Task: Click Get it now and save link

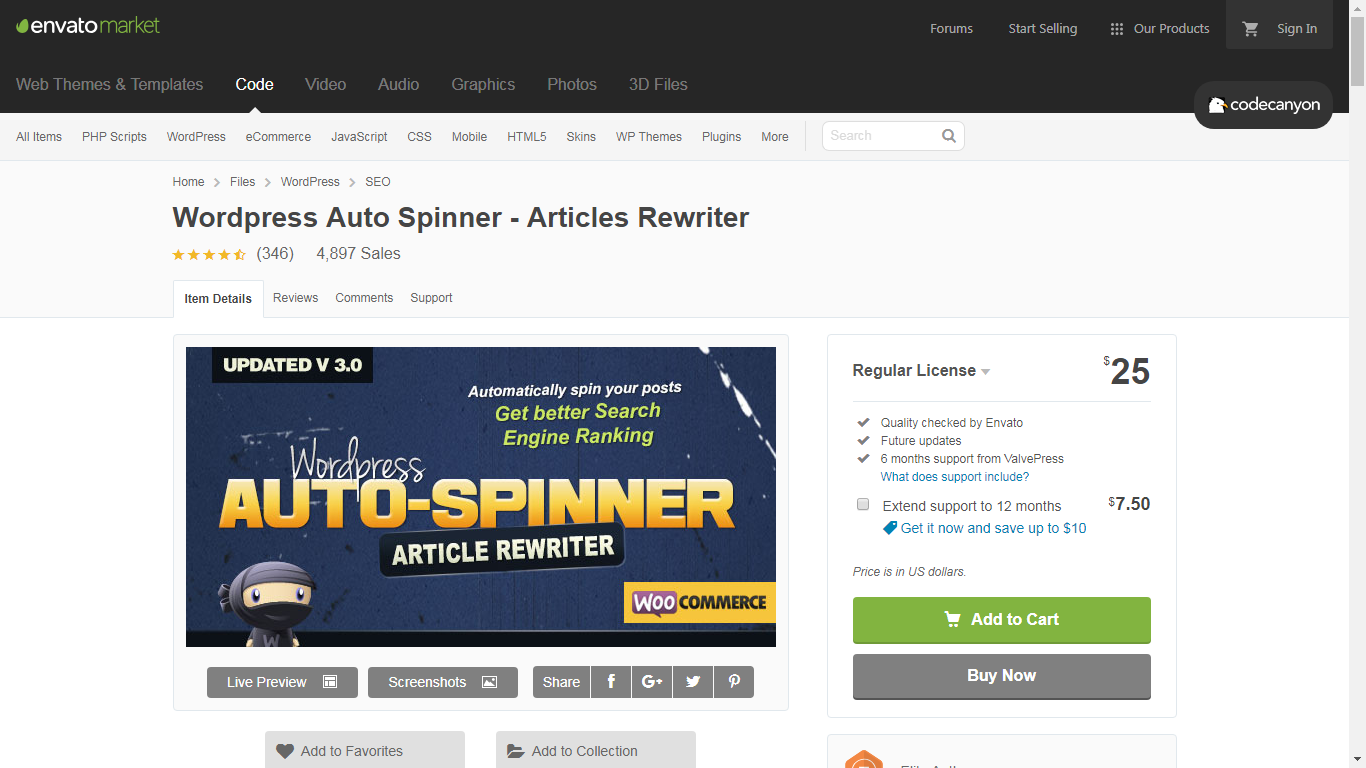Action: pos(993,528)
